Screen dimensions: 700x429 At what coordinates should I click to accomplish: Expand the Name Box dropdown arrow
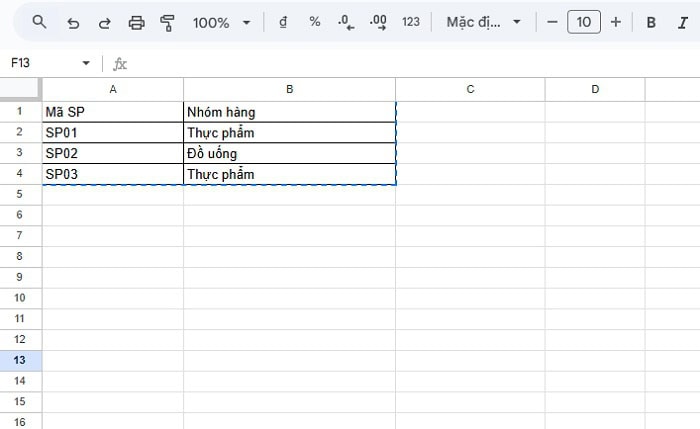(86, 63)
